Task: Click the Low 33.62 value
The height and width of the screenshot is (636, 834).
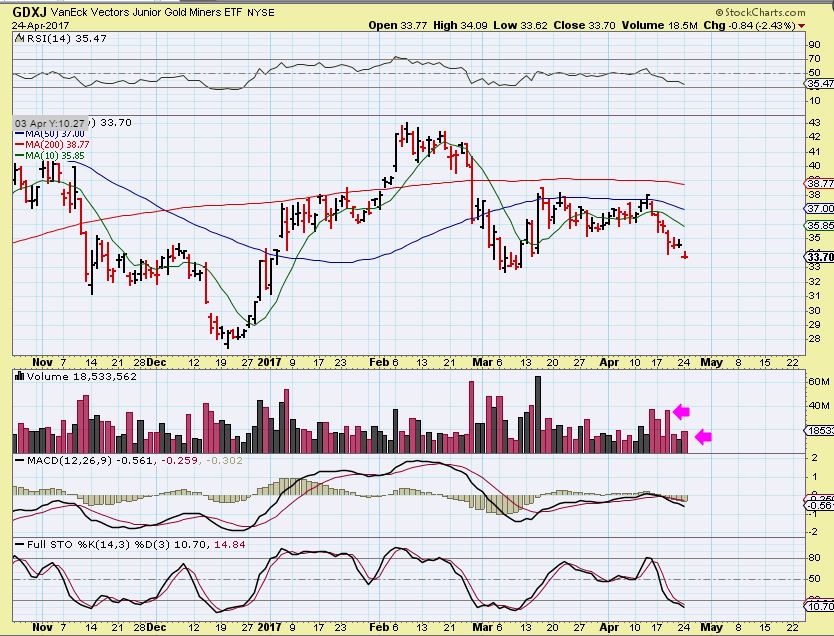Action: (520, 25)
